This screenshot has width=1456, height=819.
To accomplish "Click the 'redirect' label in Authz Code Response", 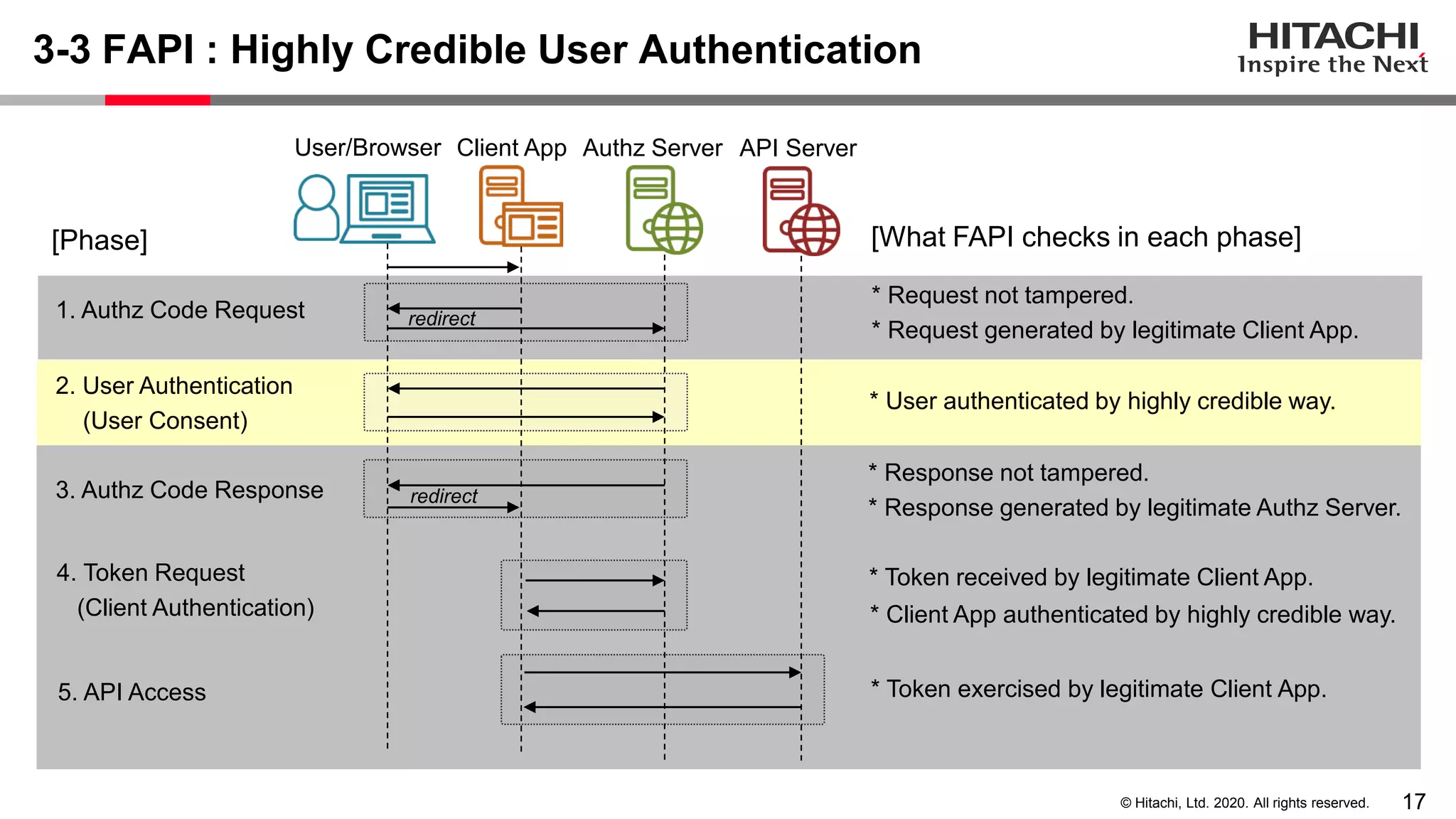I will coord(444,496).
